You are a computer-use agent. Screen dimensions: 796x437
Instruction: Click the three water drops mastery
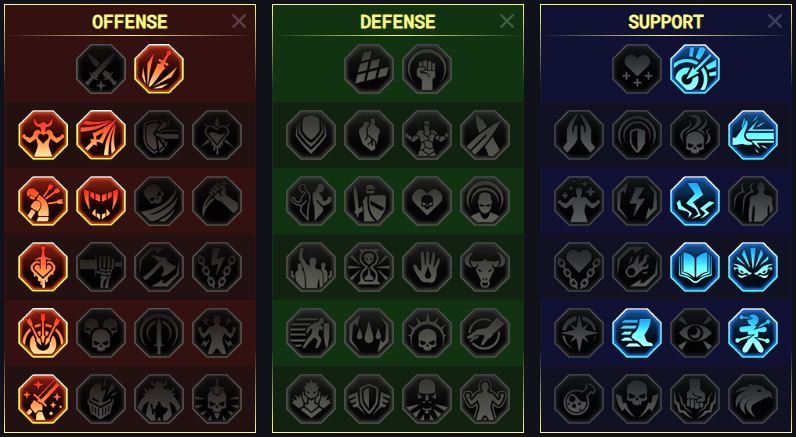click(x=369, y=332)
